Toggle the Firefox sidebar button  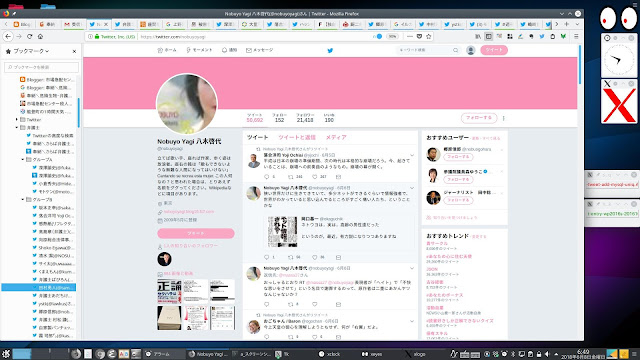click(x=489, y=36)
